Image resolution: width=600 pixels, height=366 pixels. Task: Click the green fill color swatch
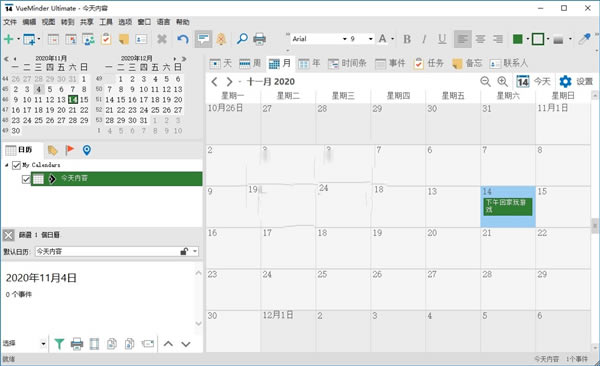[517, 39]
